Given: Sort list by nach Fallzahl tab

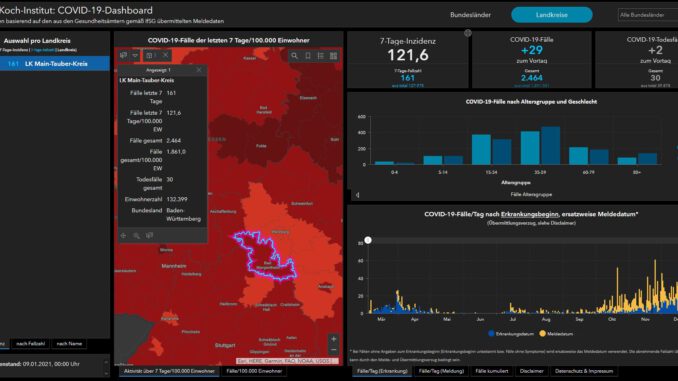Looking at the screenshot, I should click(30, 344).
